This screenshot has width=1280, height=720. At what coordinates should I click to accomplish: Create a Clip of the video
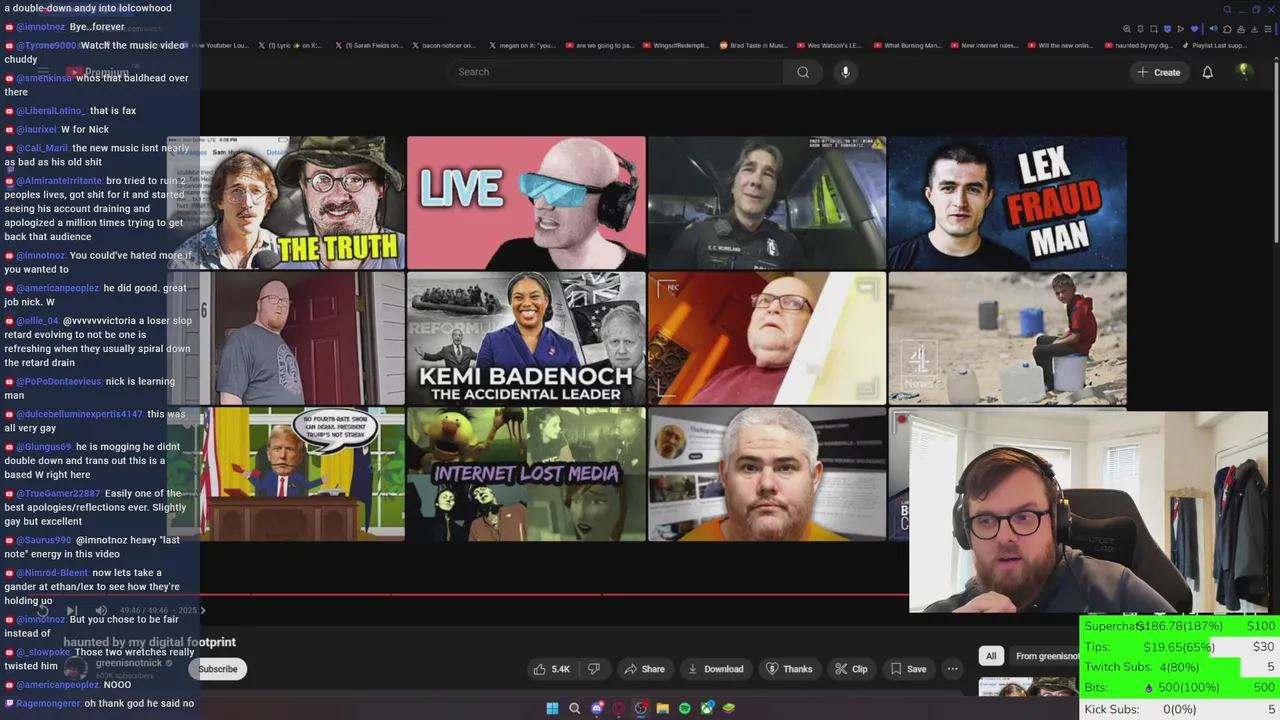click(850, 669)
